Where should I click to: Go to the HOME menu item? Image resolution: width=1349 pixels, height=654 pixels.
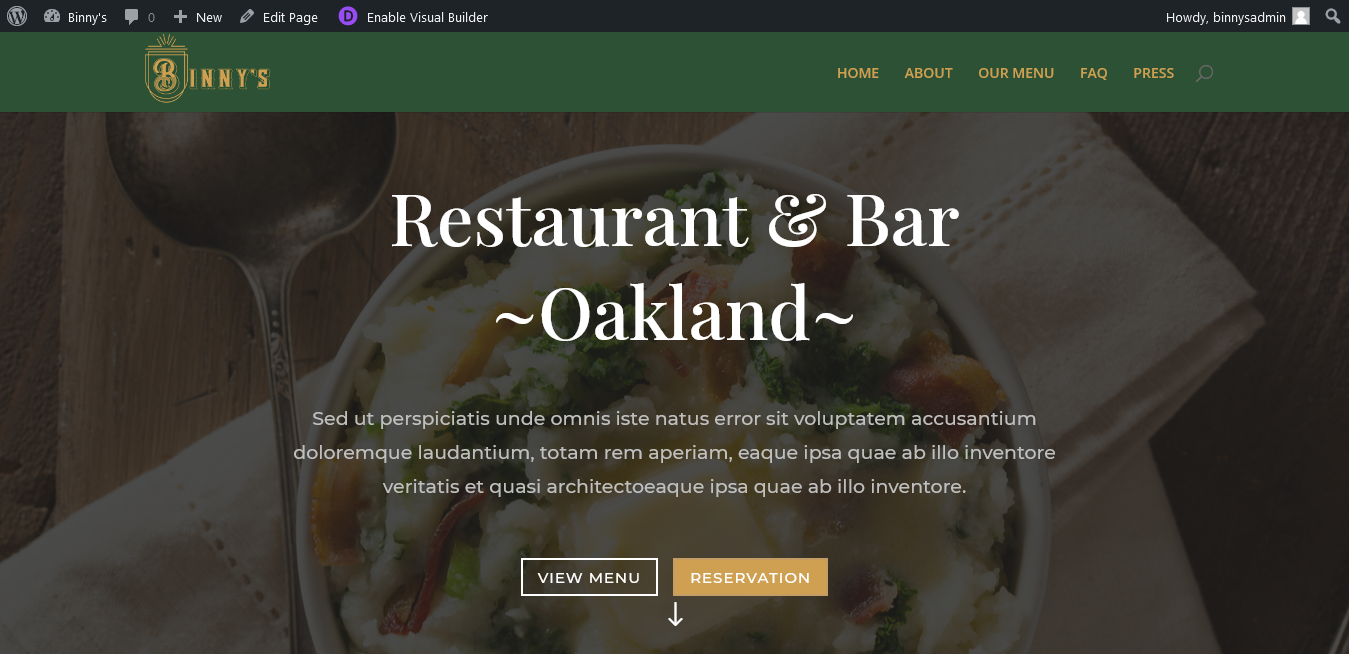click(x=858, y=73)
